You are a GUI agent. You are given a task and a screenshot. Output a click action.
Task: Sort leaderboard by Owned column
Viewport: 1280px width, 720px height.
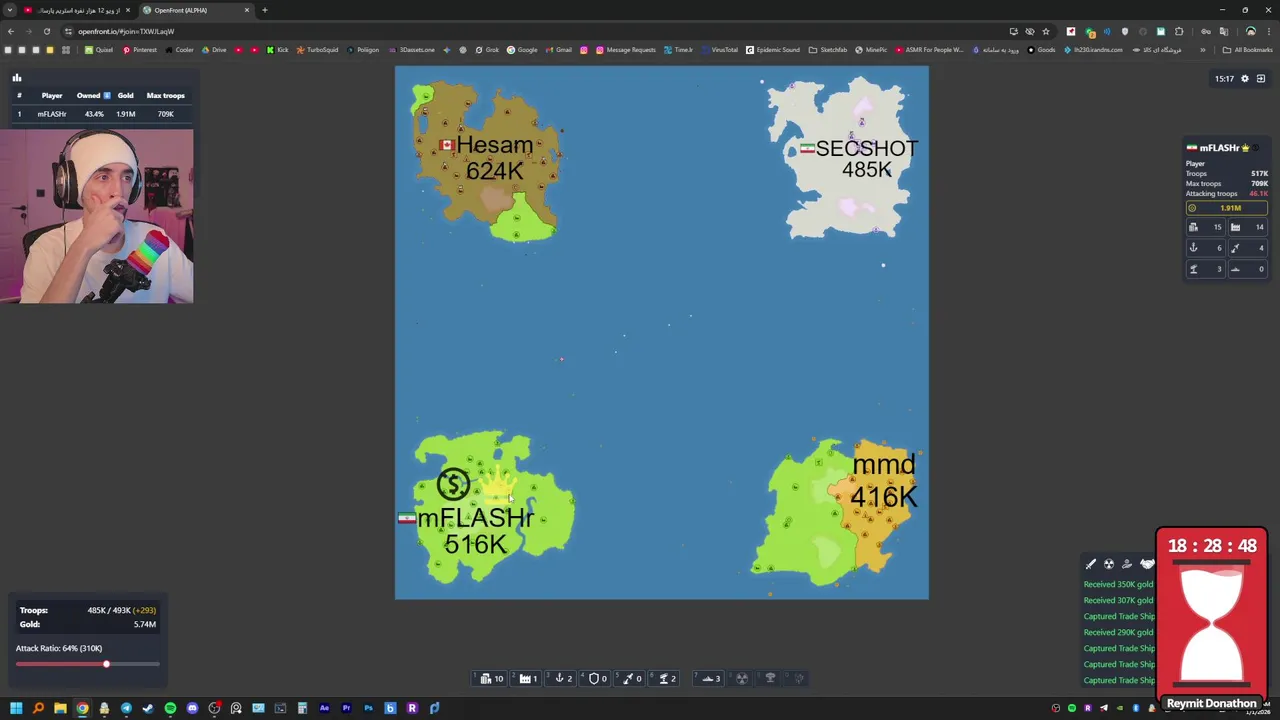93,96
